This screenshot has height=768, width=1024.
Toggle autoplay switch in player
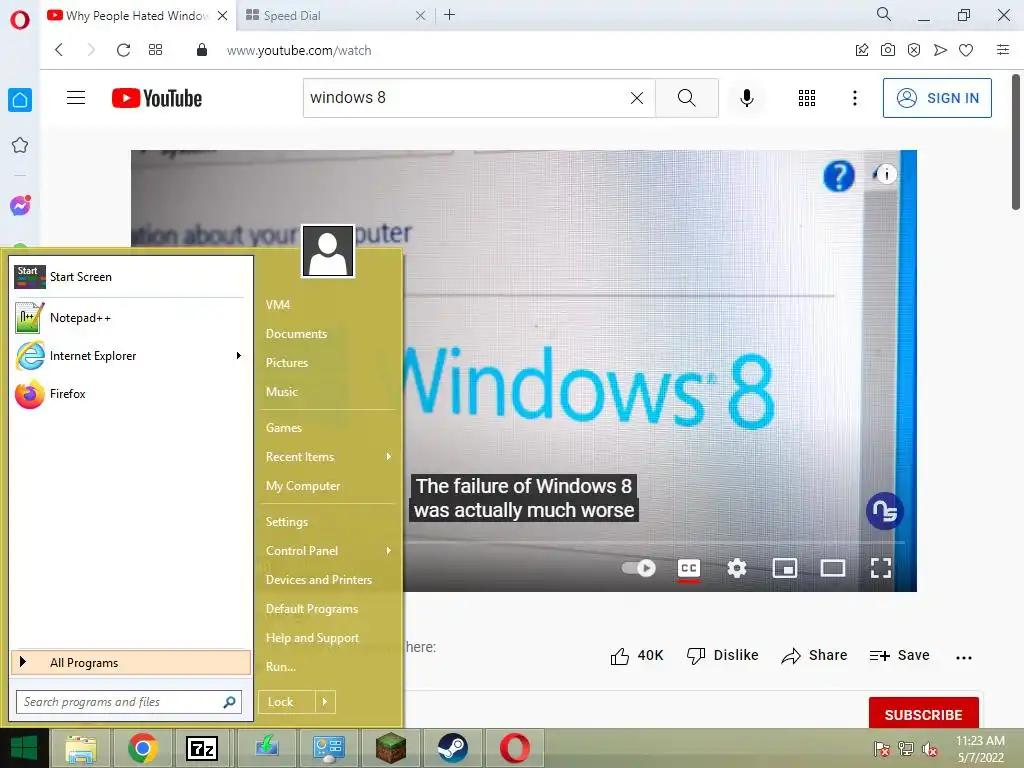[x=638, y=568]
